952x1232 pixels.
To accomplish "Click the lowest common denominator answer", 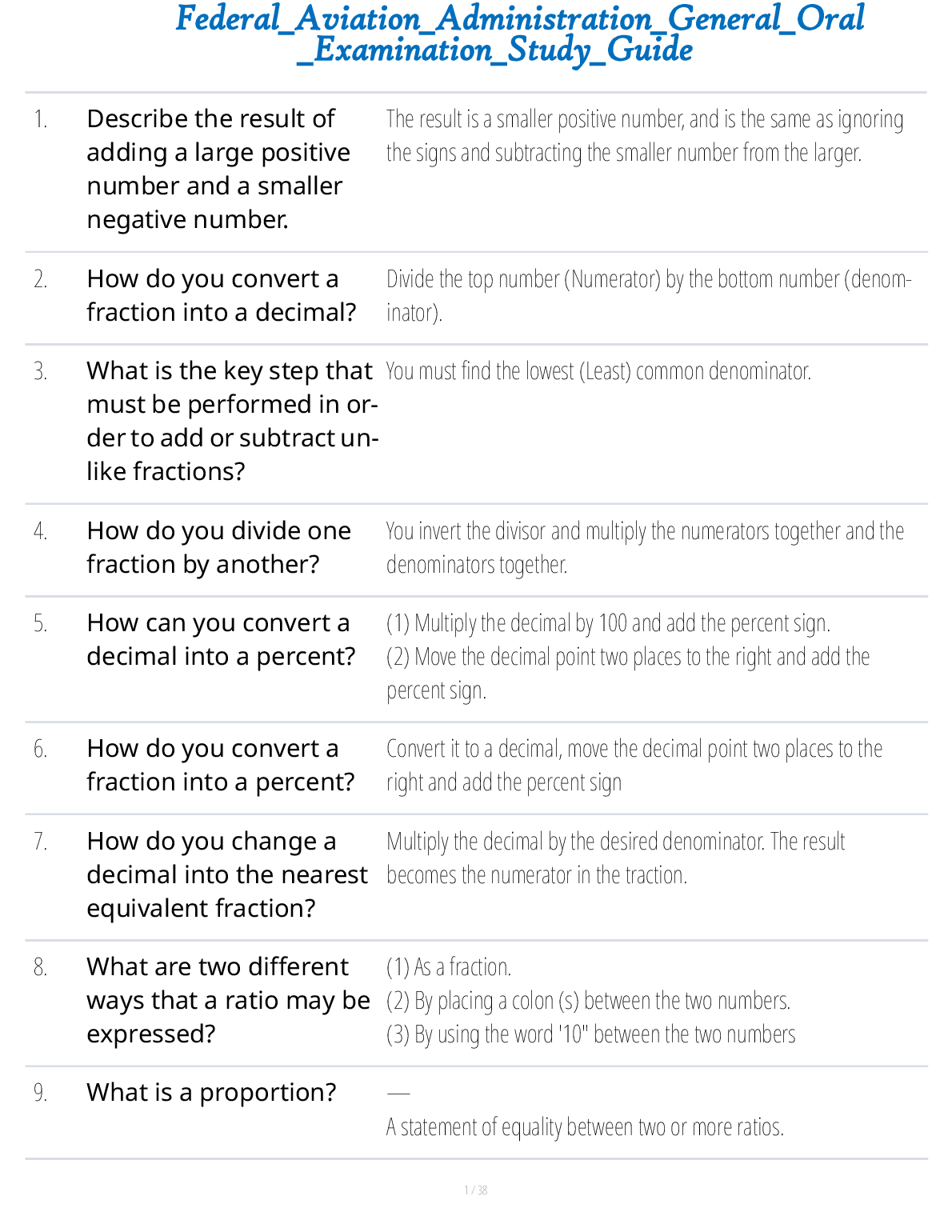I will [x=598, y=371].
